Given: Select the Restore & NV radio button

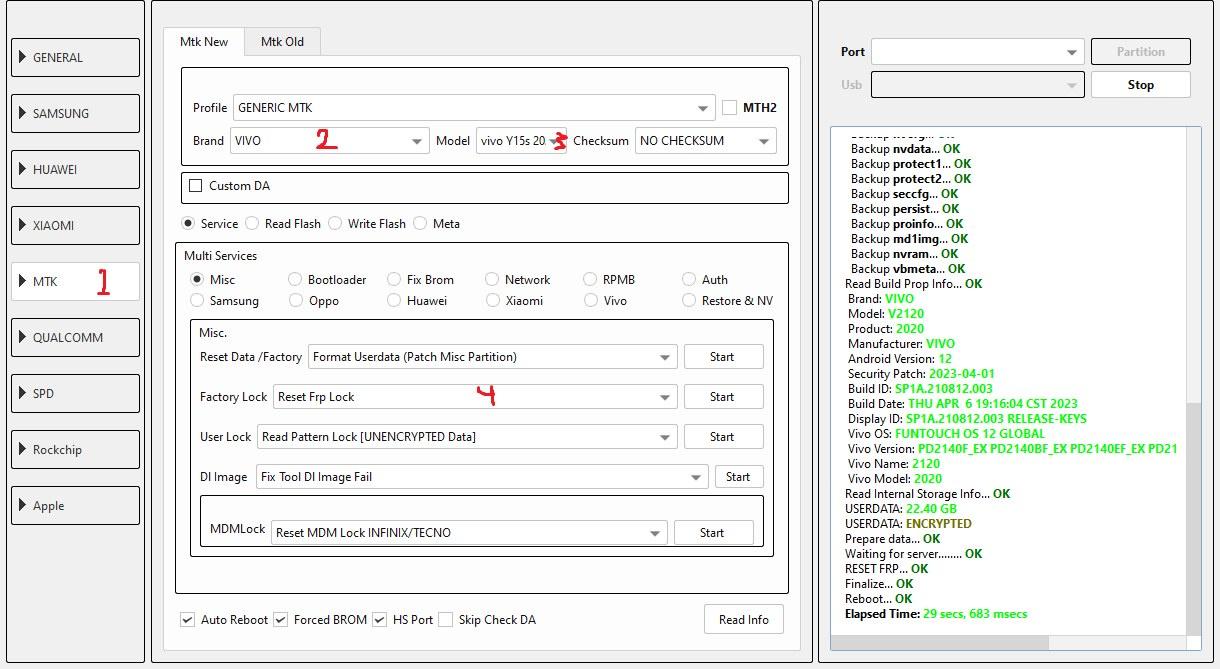Looking at the screenshot, I should [689, 300].
